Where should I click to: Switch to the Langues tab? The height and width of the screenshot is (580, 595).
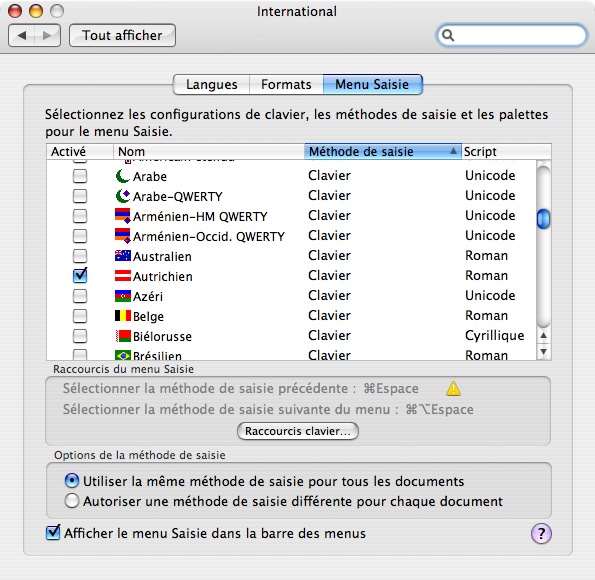click(211, 84)
